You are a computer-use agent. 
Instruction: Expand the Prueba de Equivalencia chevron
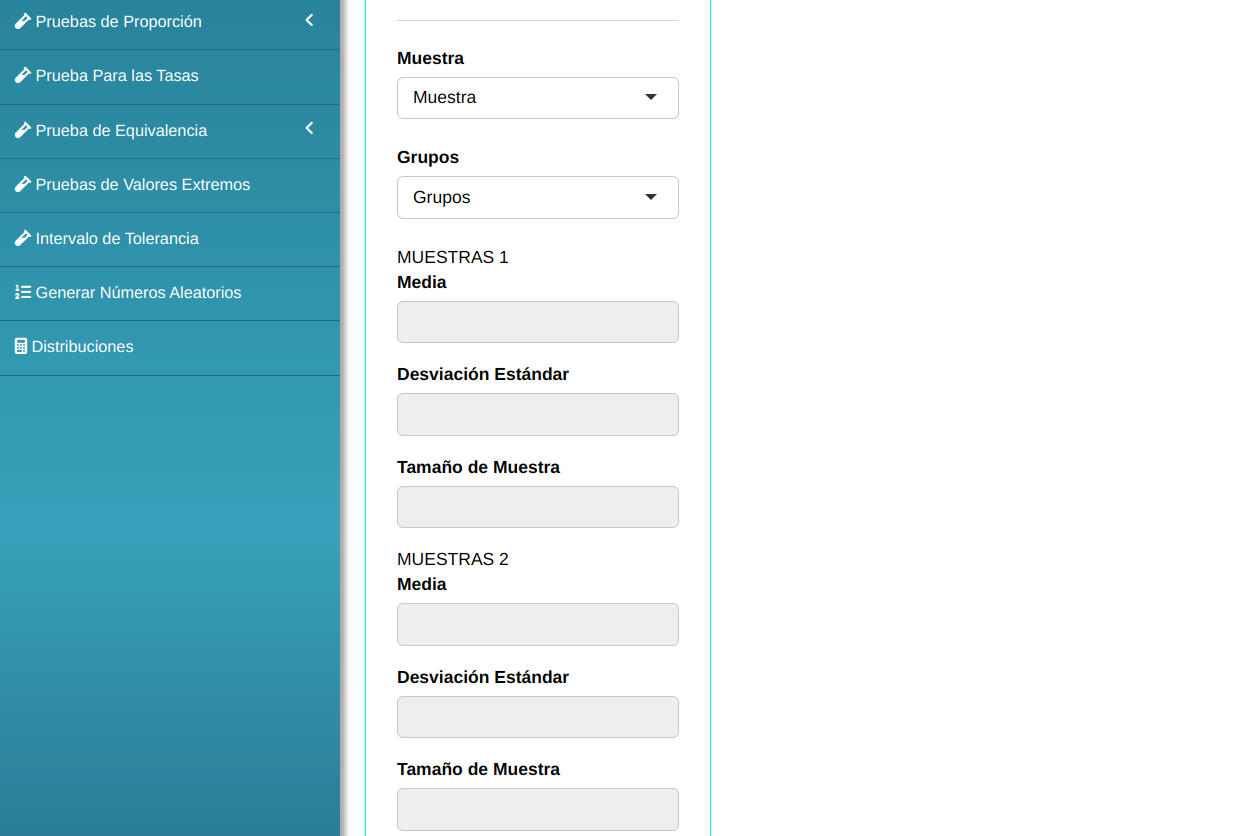pos(309,128)
